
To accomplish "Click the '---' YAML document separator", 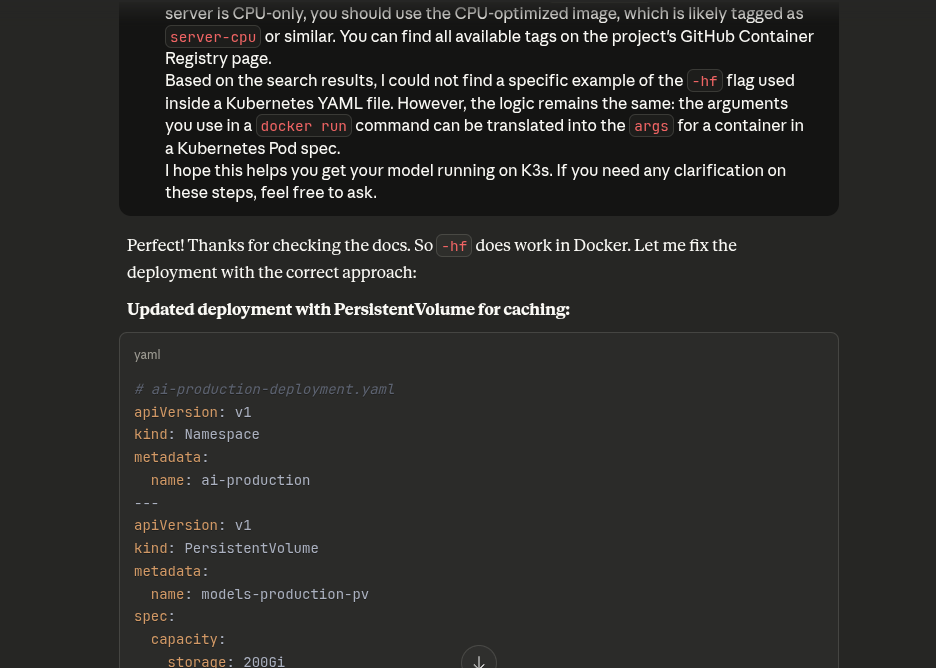I will click(x=147, y=503).
